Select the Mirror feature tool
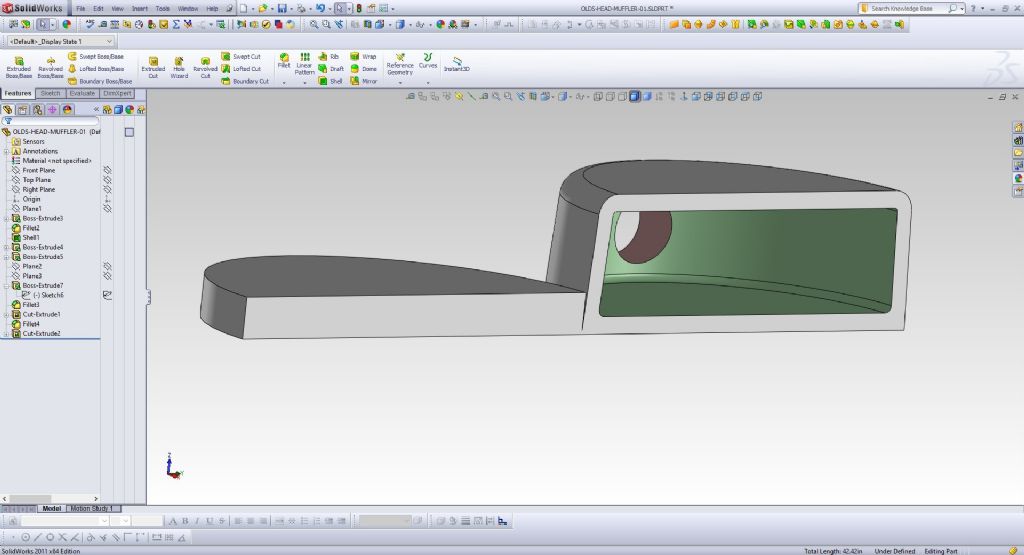The width and height of the screenshot is (1024, 555). [x=363, y=81]
